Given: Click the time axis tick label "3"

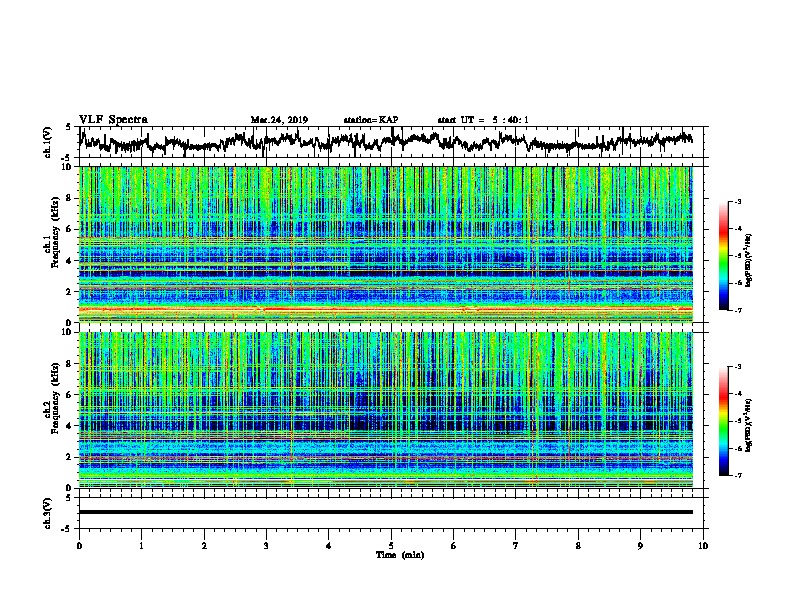Looking at the screenshot, I should coord(266,545).
